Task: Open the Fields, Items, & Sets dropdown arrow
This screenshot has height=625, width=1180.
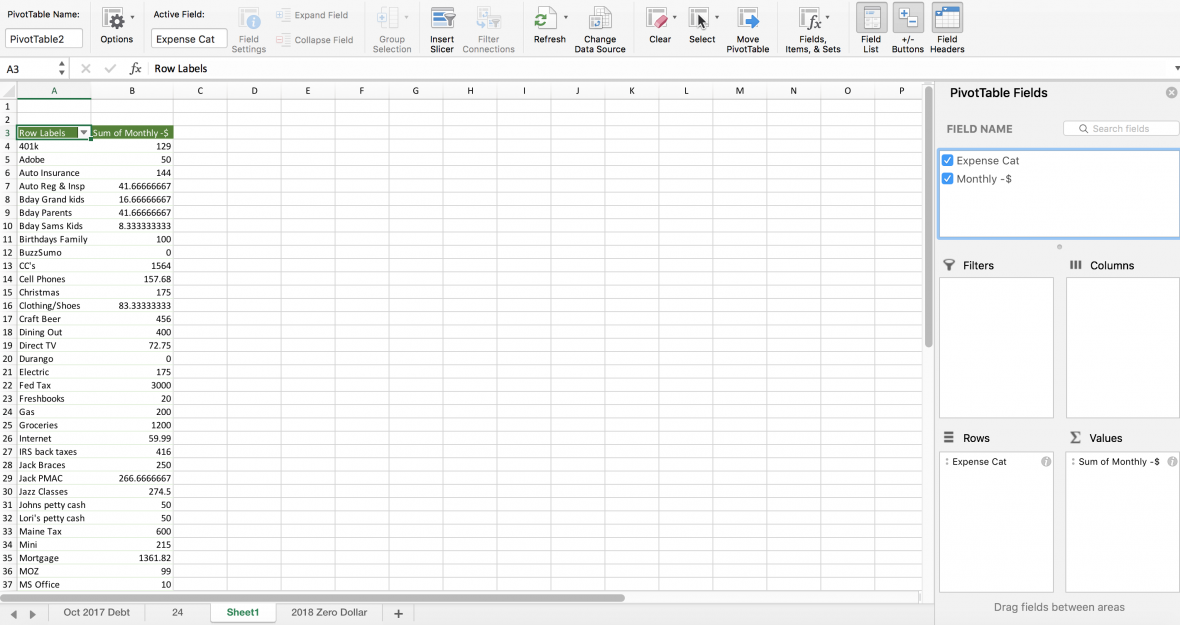Action: pyautogui.click(x=828, y=17)
